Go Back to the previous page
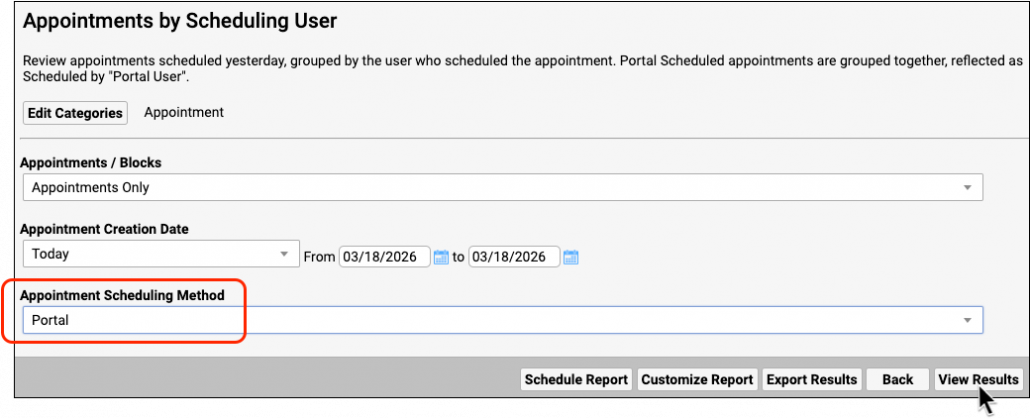 [x=897, y=380]
